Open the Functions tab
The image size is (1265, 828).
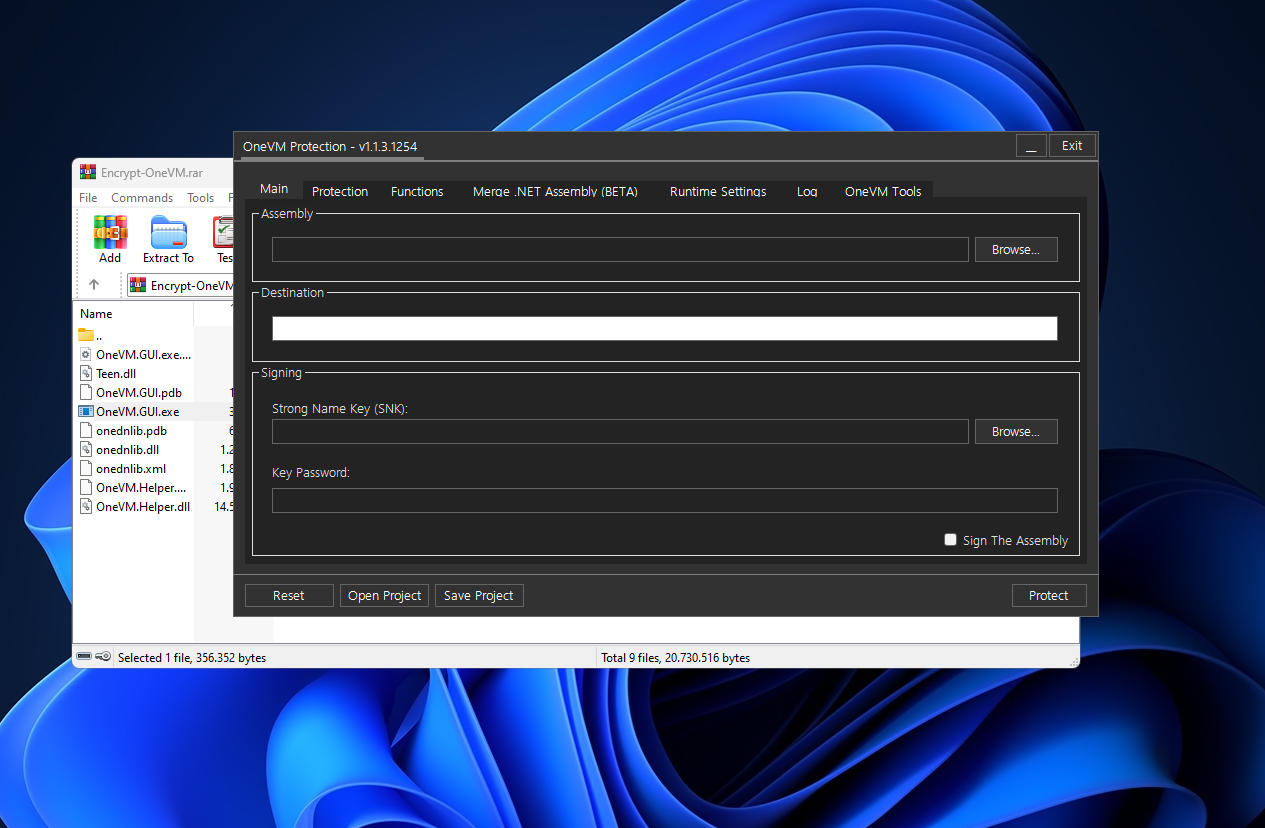[x=417, y=191]
